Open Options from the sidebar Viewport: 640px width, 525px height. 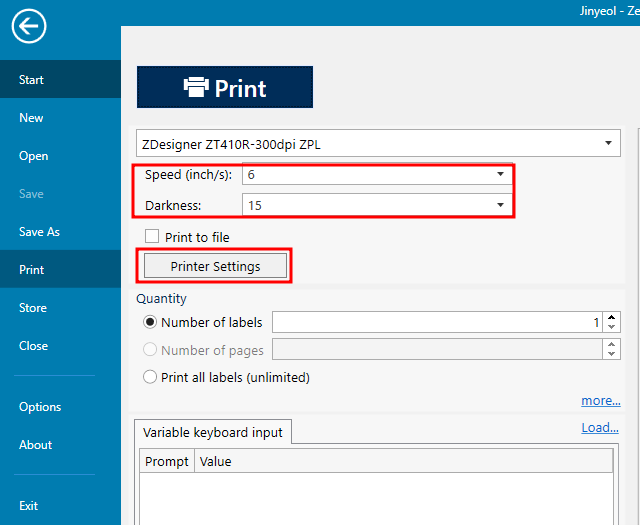point(60,407)
